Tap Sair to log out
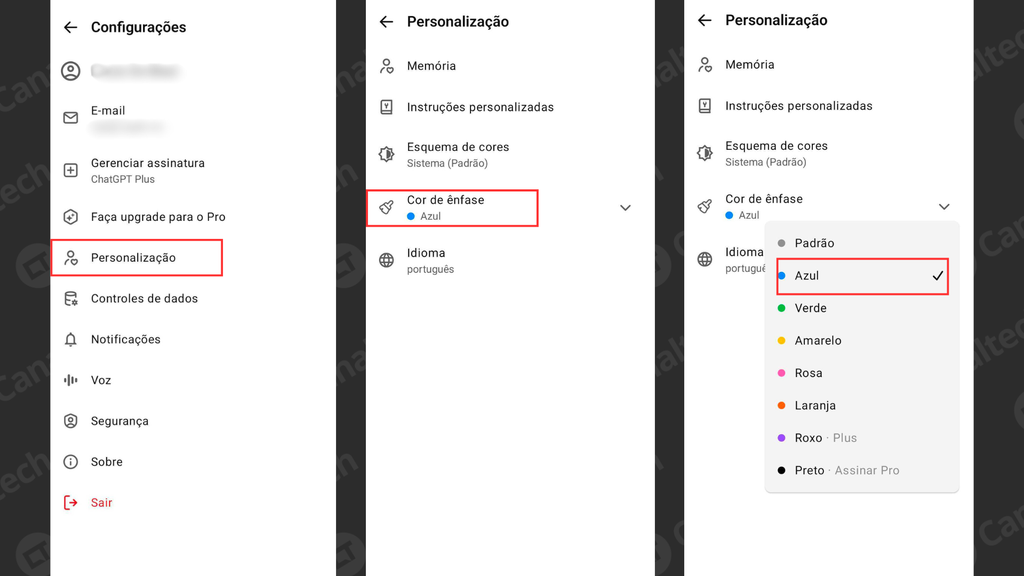 tap(101, 503)
